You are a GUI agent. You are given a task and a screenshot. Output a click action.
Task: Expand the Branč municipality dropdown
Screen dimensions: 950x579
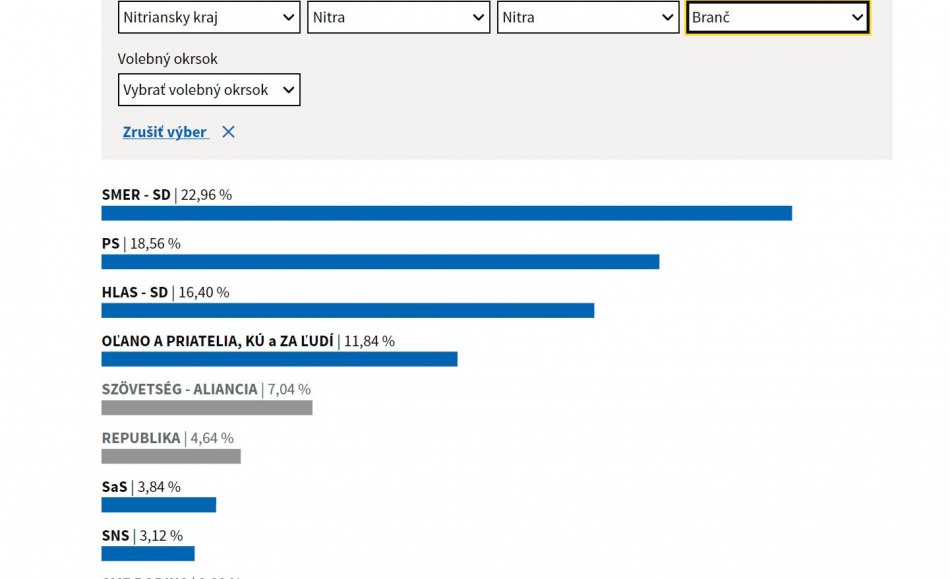point(777,17)
